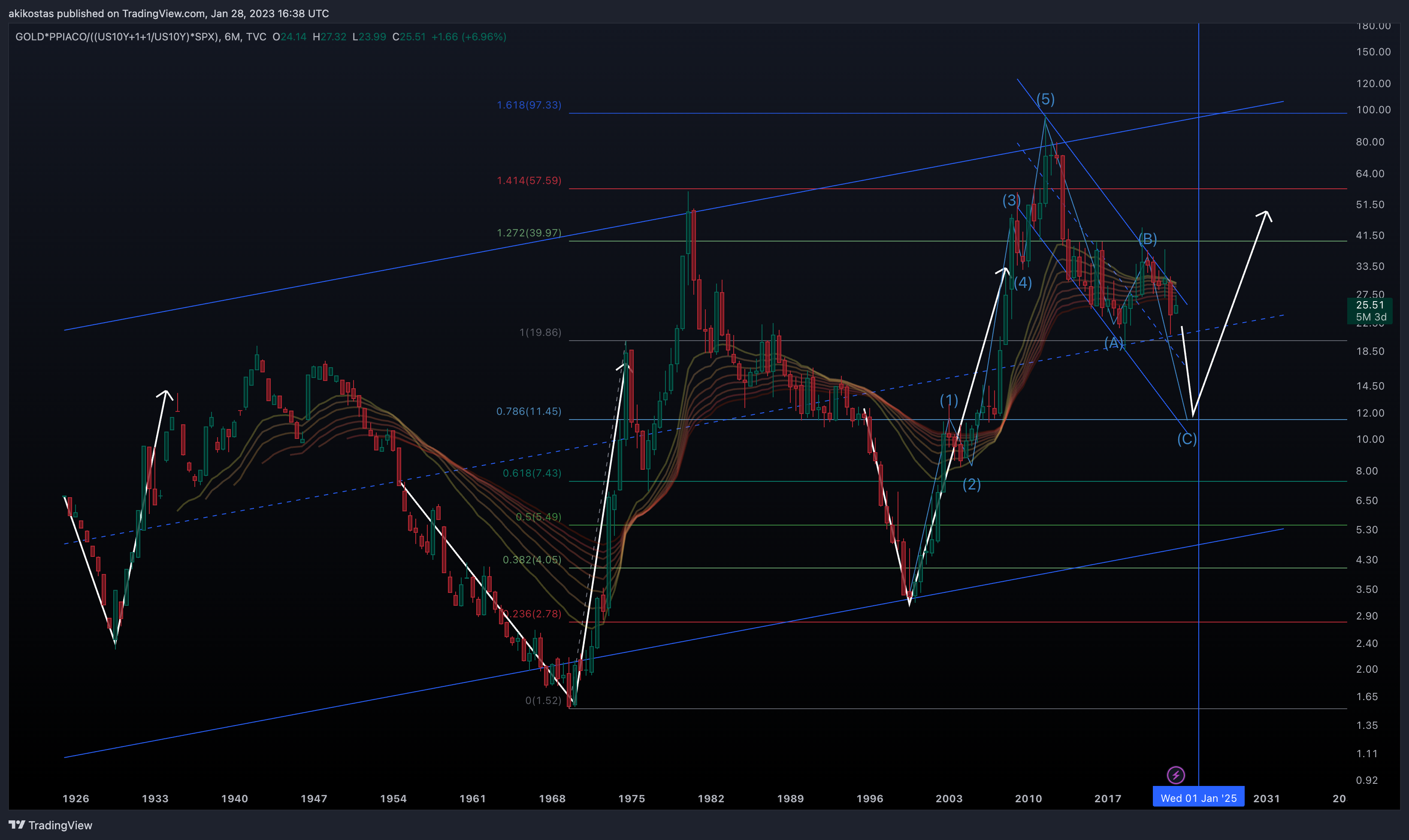Select the Fibonacci label 0.236(2.78)

coord(532,614)
